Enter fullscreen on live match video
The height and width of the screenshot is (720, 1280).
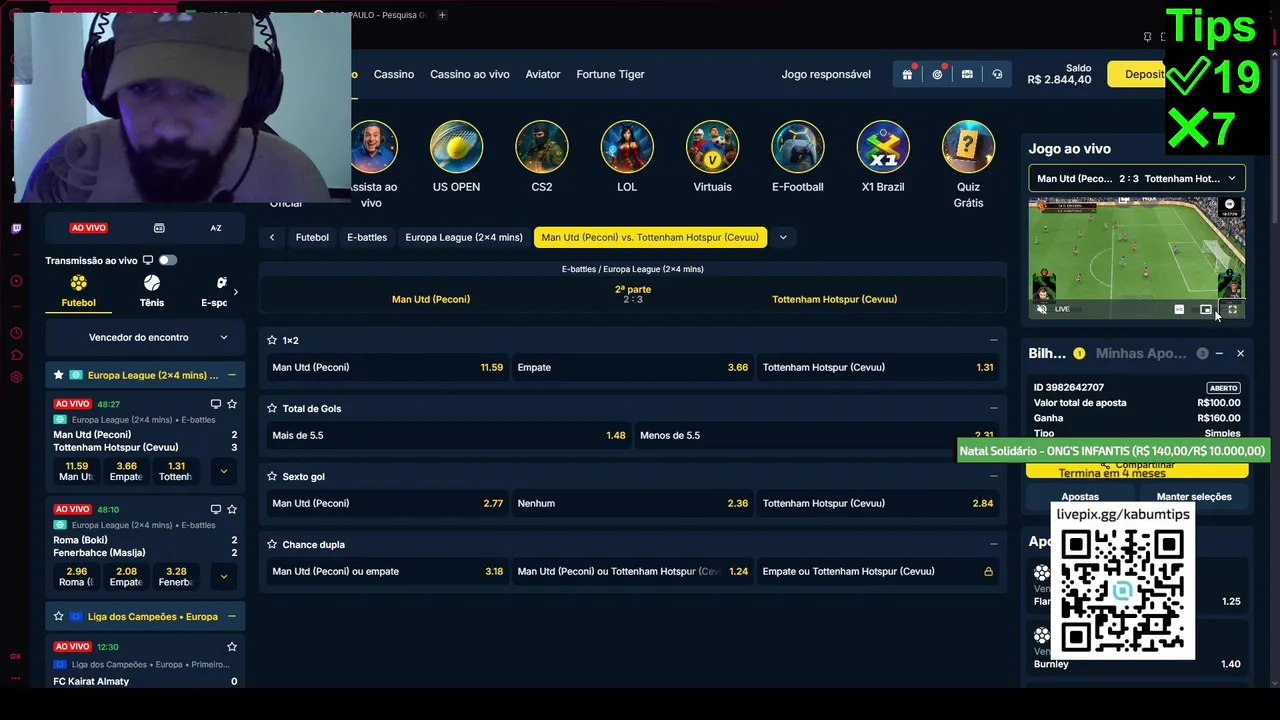1233,309
